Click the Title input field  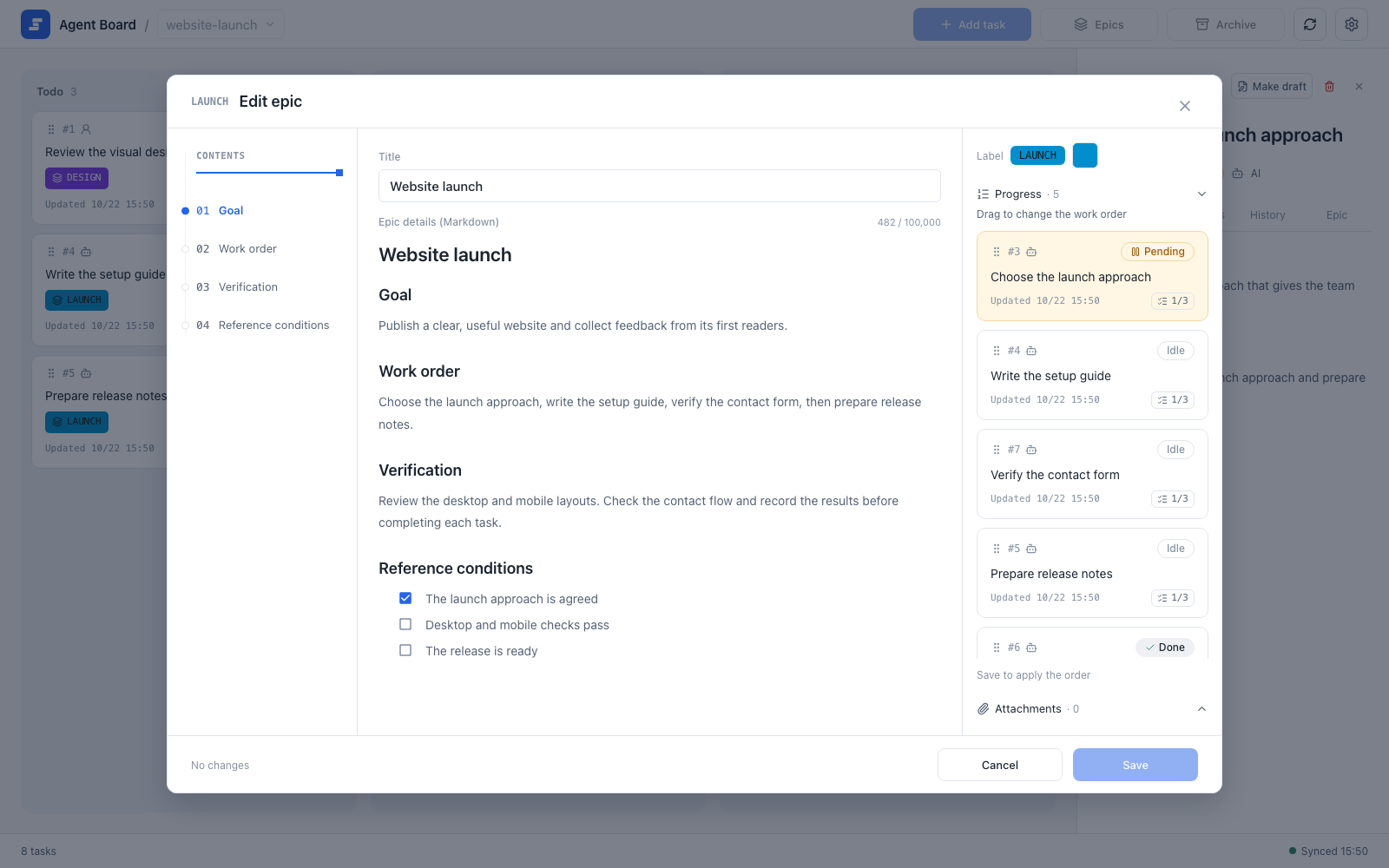point(660,186)
